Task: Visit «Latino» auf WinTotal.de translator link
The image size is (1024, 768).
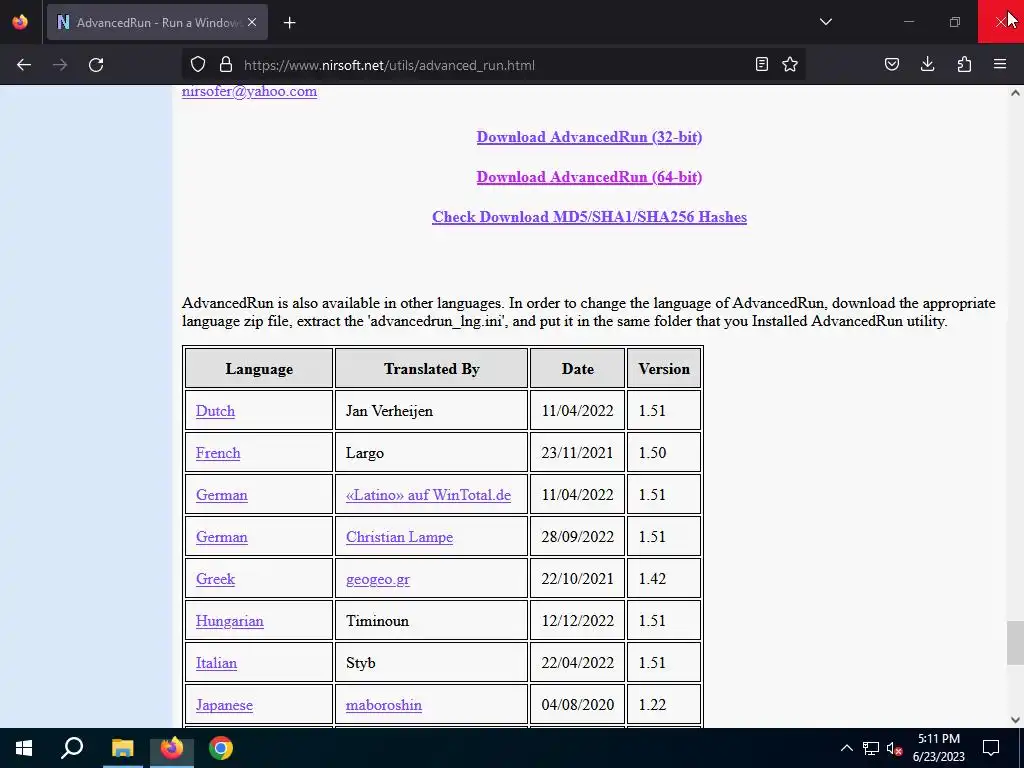Action: coord(428,495)
